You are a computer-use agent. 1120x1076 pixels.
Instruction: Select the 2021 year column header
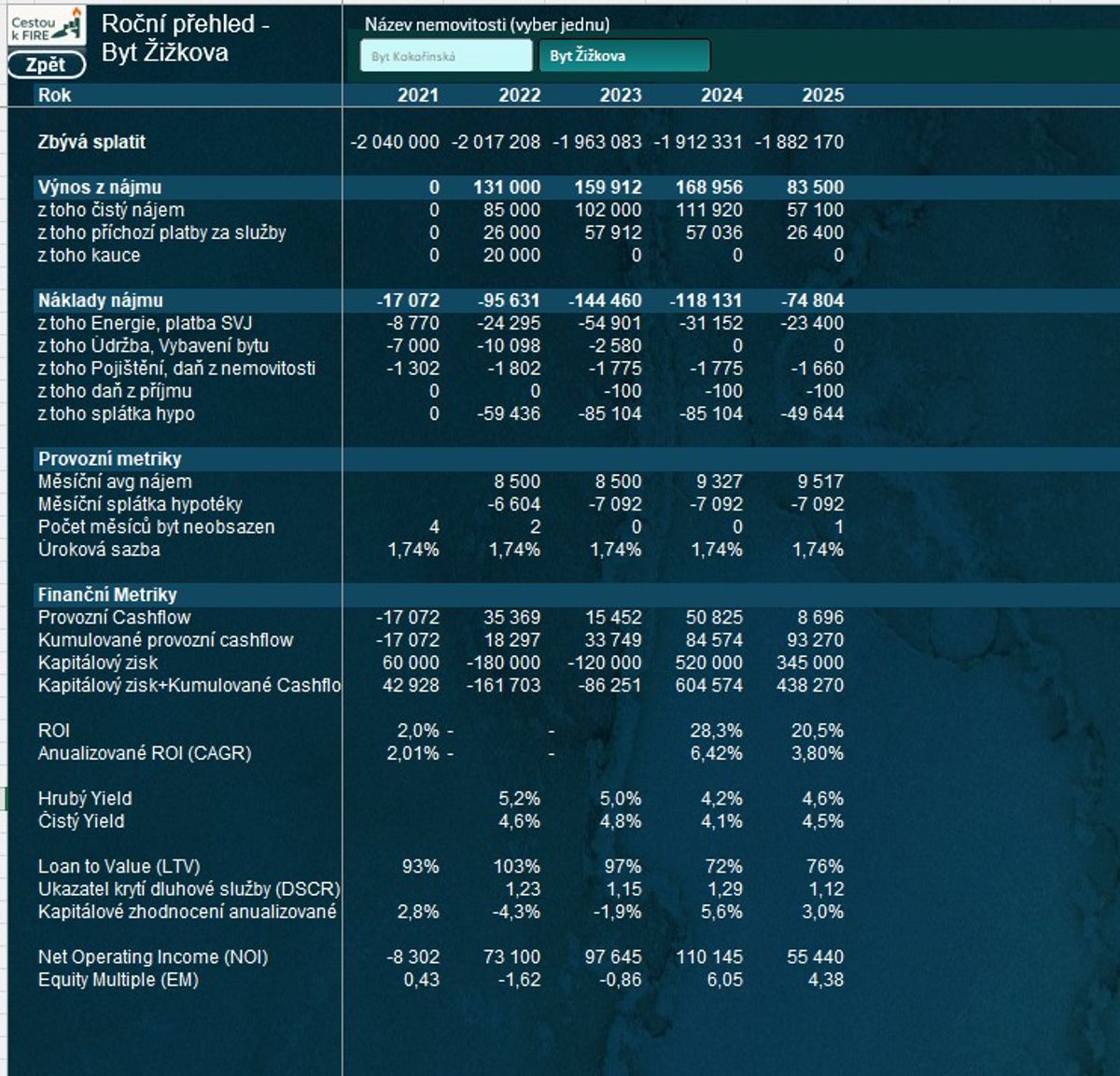(417, 95)
